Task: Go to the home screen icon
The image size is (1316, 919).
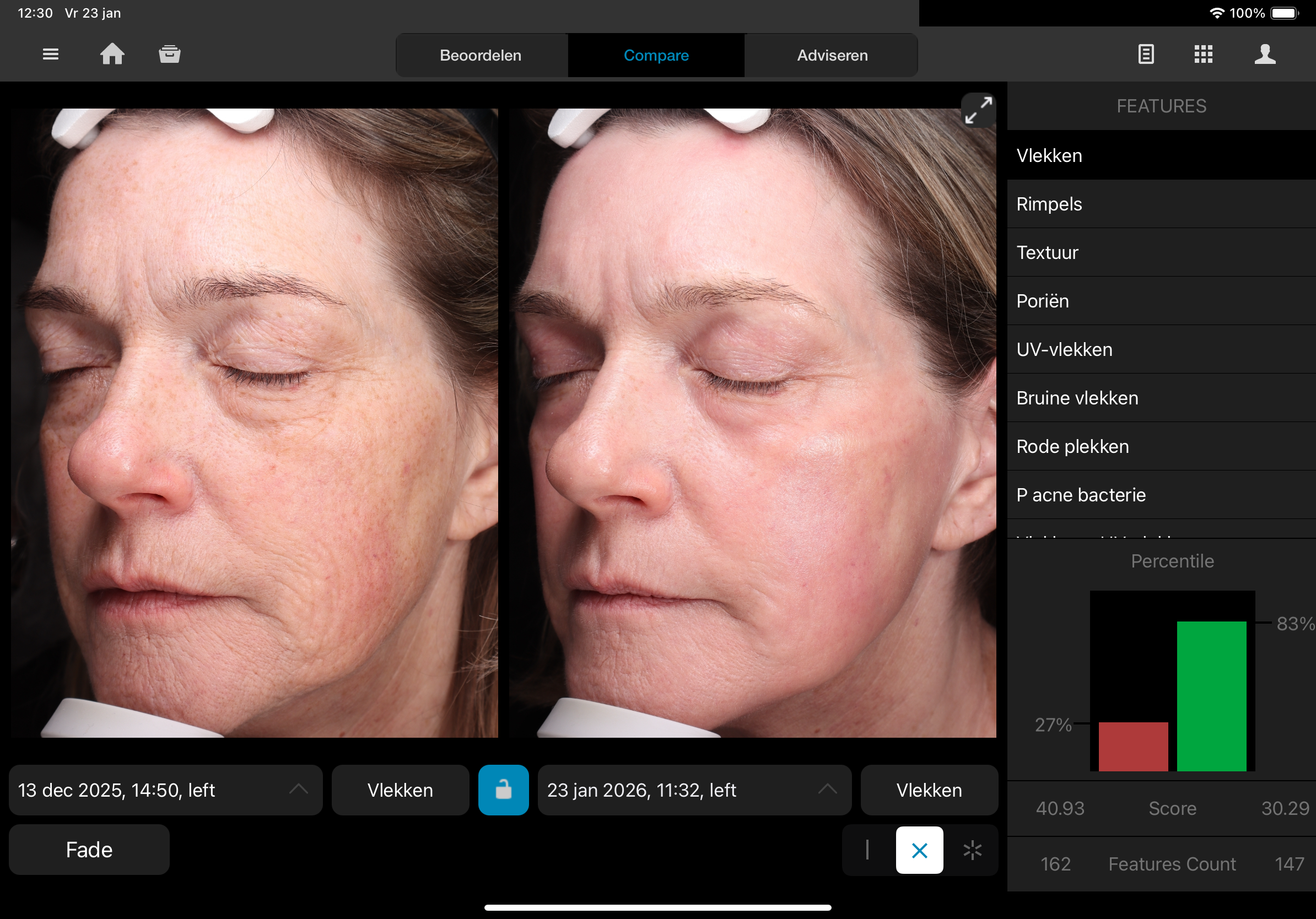Action: coord(112,55)
